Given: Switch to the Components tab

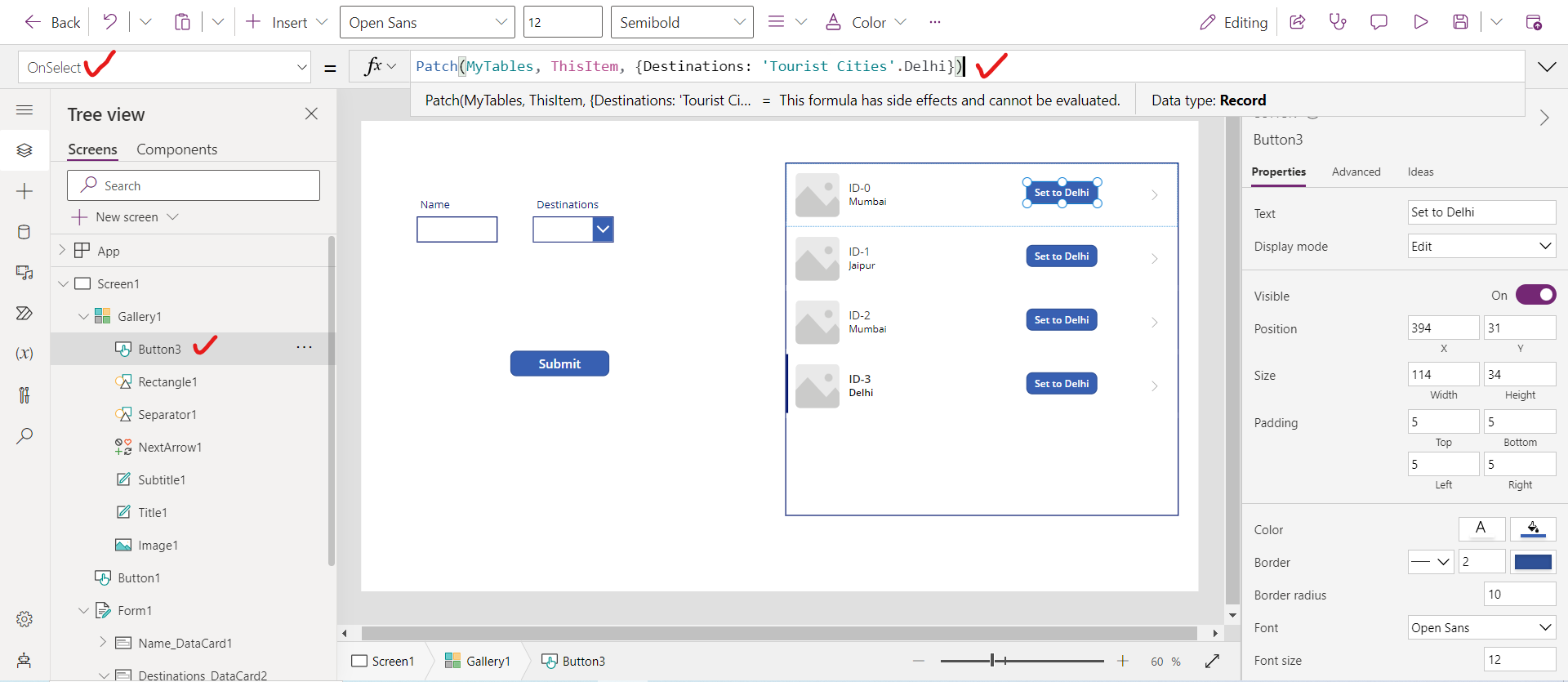Looking at the screenshot, I should coord(176,149).
